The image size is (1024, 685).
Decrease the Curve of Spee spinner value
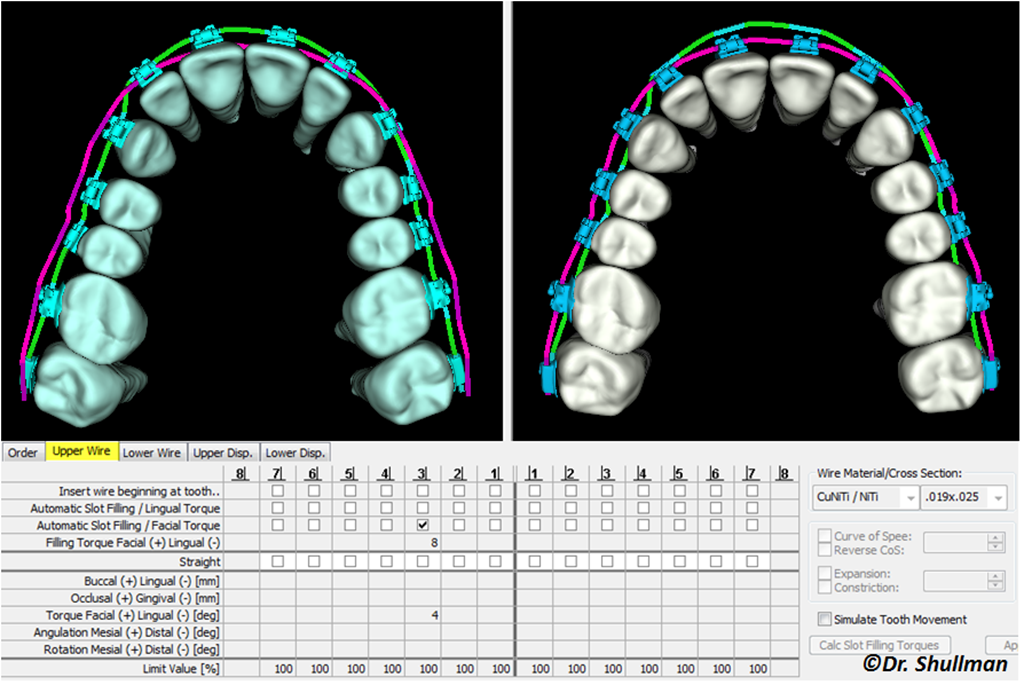(x=995, y=547)
